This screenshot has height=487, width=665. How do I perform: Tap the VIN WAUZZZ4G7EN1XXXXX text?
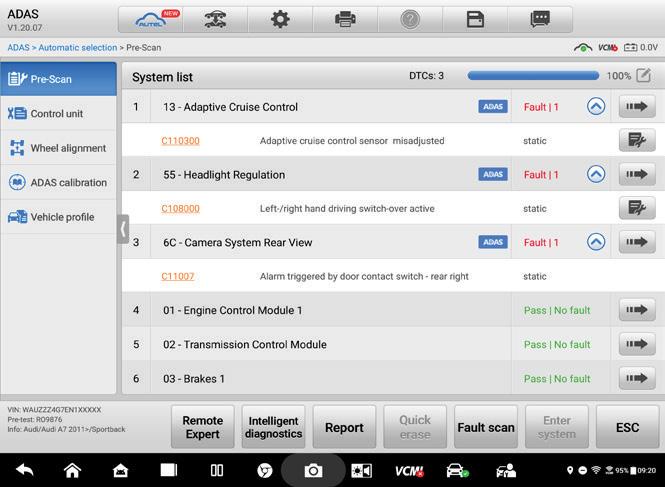[54, 410]
